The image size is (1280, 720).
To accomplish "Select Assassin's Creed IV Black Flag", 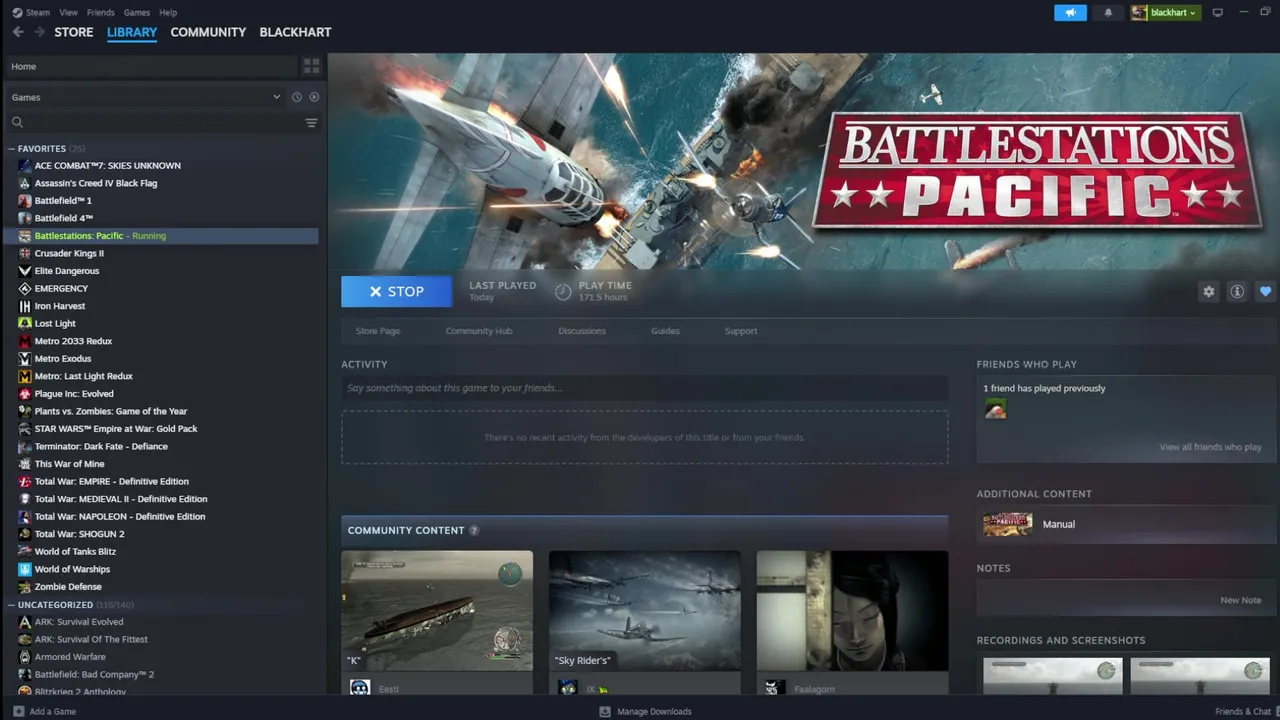I will click(95, 183).
